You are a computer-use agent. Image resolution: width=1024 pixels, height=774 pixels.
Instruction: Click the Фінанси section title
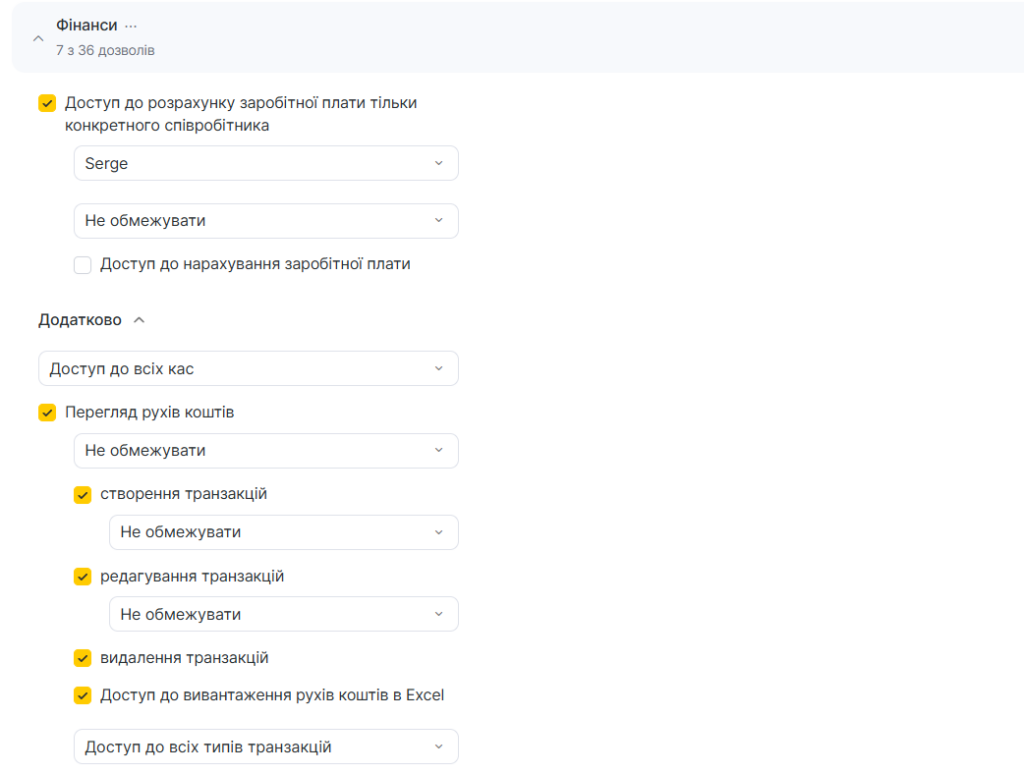coord(87,25)
